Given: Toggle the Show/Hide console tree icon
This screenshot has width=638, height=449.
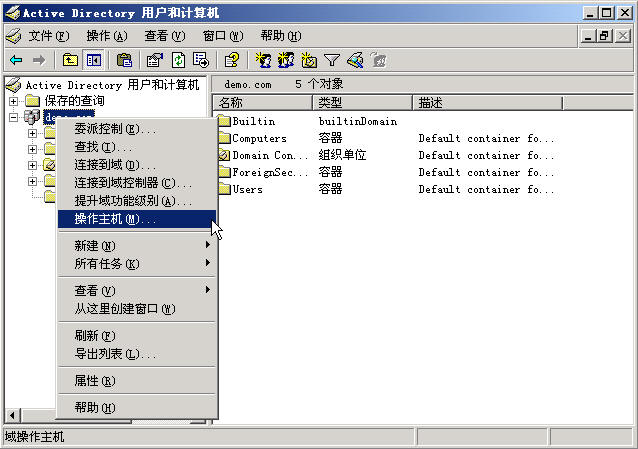Looking at the screenshot, I should click(x=93, y=60).
